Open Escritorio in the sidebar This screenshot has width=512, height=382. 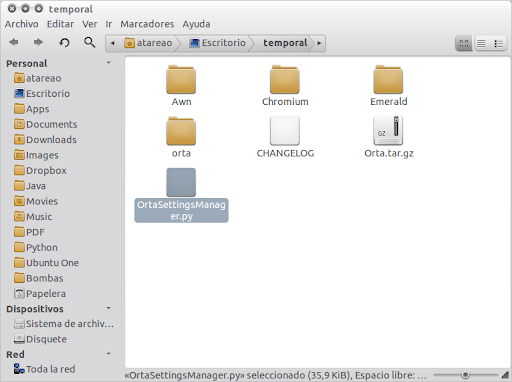point(42,93)
